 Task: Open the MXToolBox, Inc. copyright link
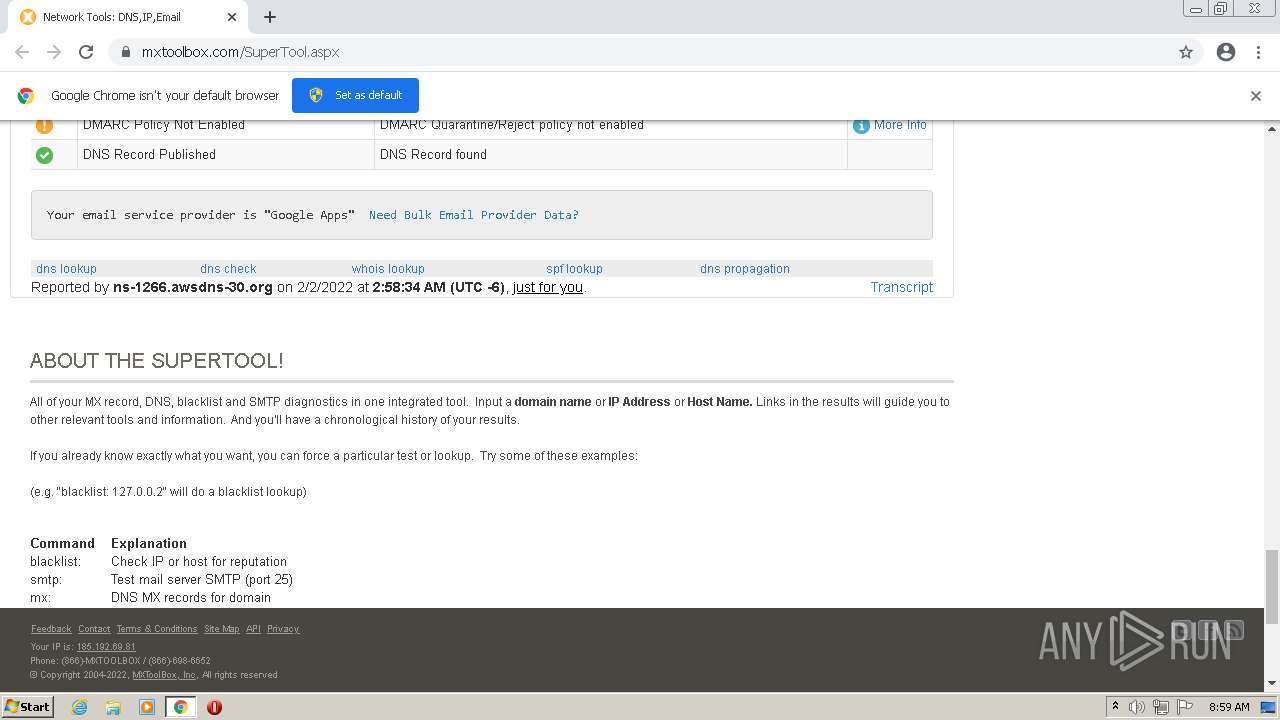(165, 675)
